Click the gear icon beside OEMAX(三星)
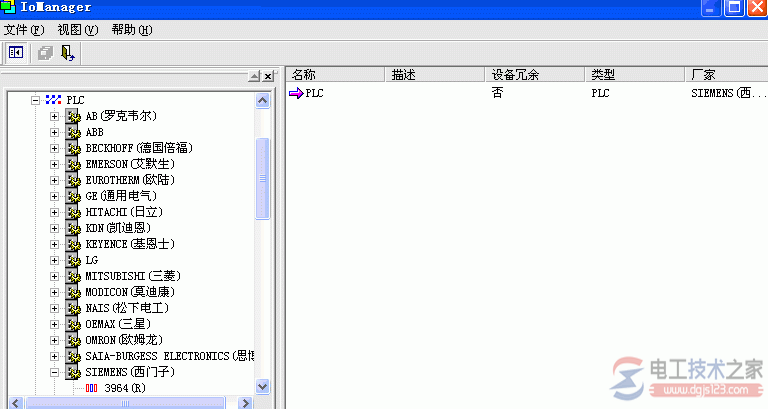 click(x=73, y=324)
